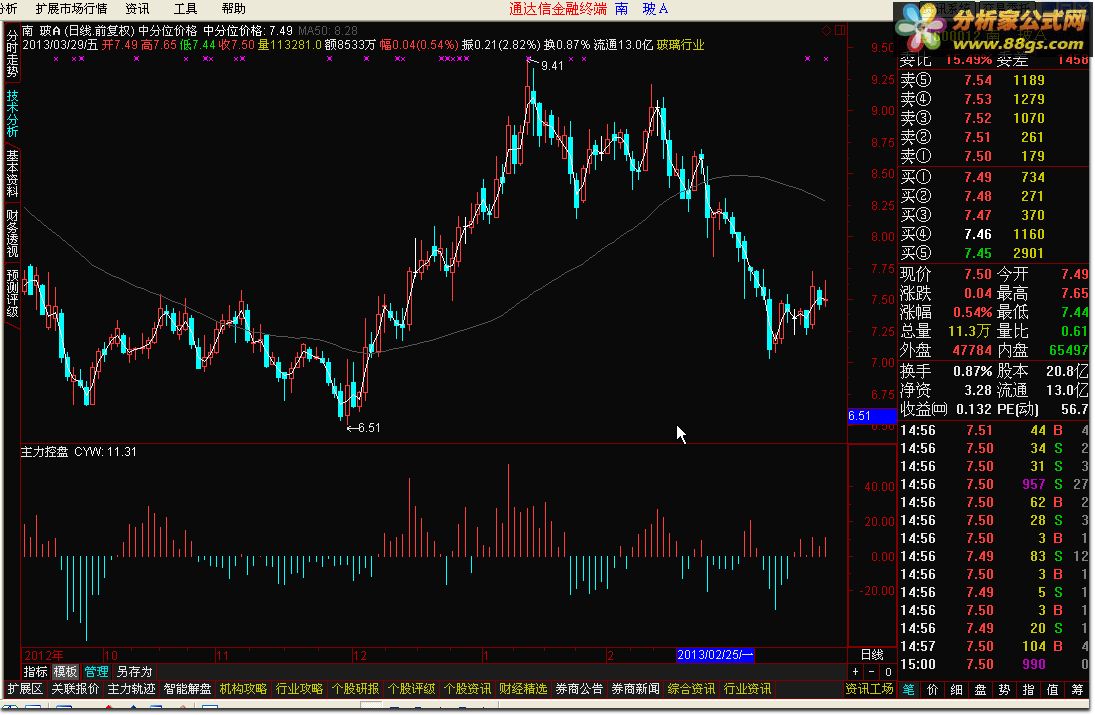Open the 个股资讯 tab
The height and width of the screenshot is (715, 1095).
pyautogui.click(x=466, y=689)
